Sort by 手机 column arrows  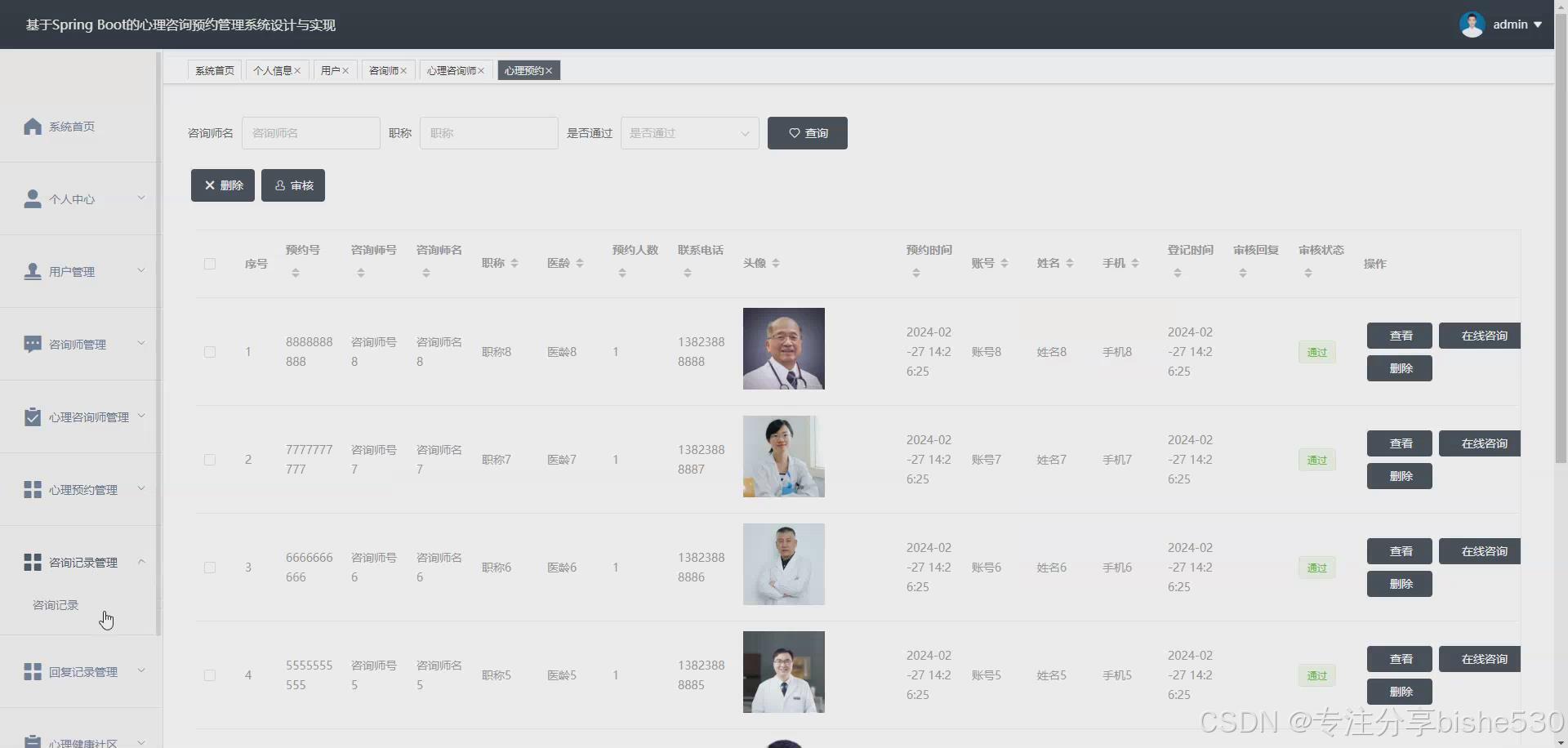pos(1135,263)
